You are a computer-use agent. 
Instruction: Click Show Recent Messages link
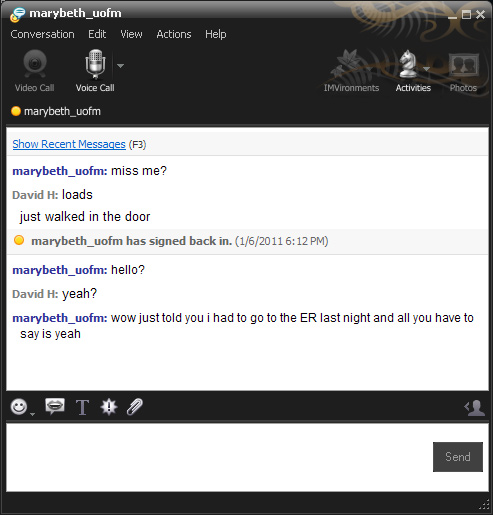[x=69, y=144]
